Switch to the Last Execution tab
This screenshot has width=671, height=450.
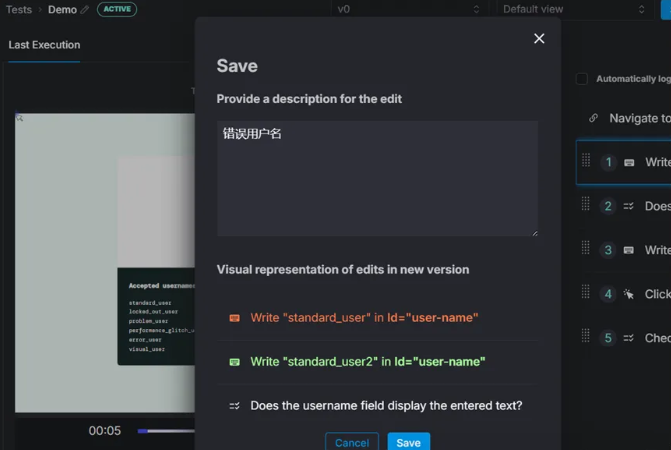click(44, 45)
